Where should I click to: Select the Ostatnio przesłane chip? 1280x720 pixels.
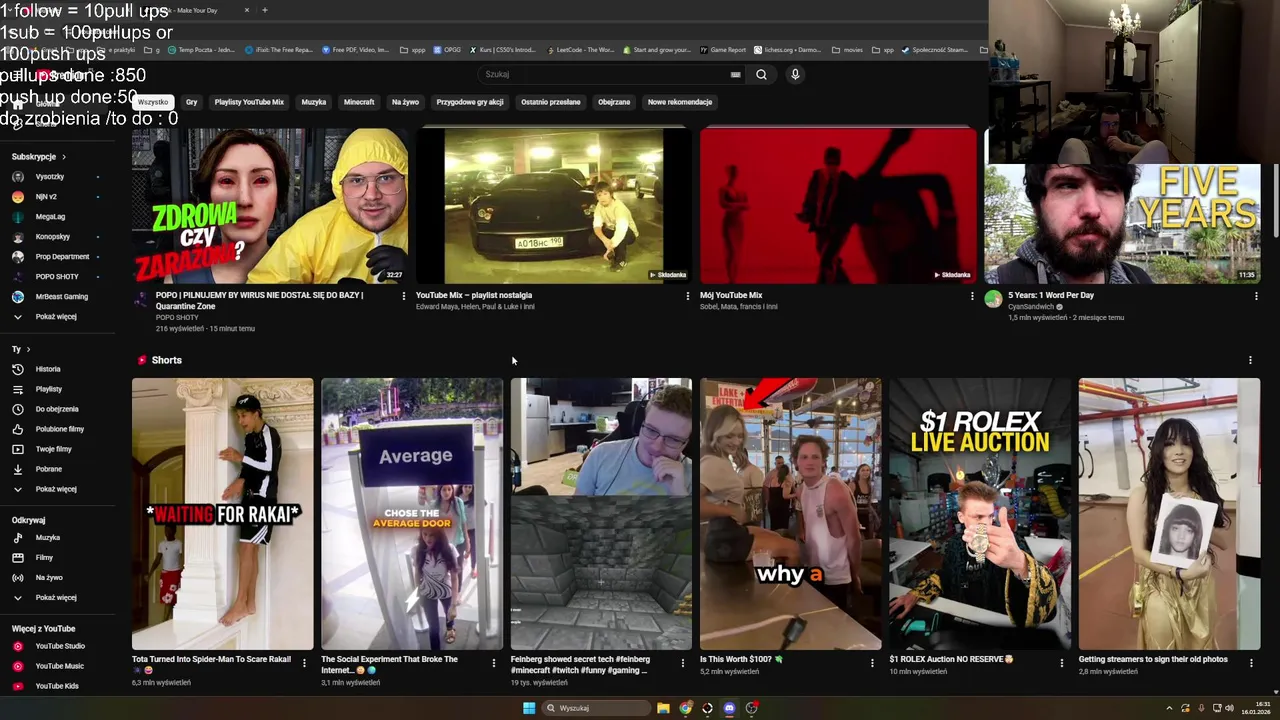[550, 102]
